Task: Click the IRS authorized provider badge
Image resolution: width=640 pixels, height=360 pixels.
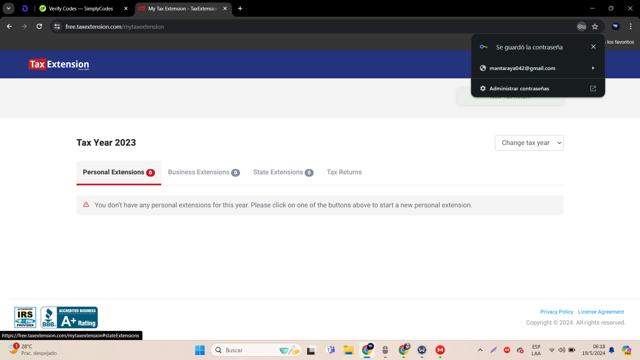Action: pos(25,317)
